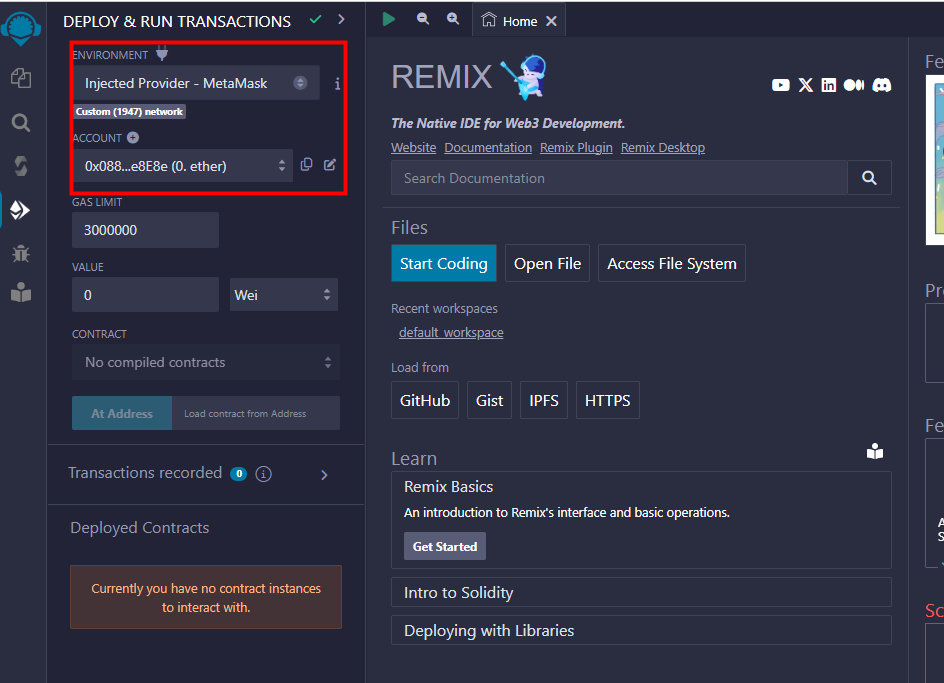Screen dimensions: 944x683
Task: Click the environment info 'i' icon
Action: [337, 84]
